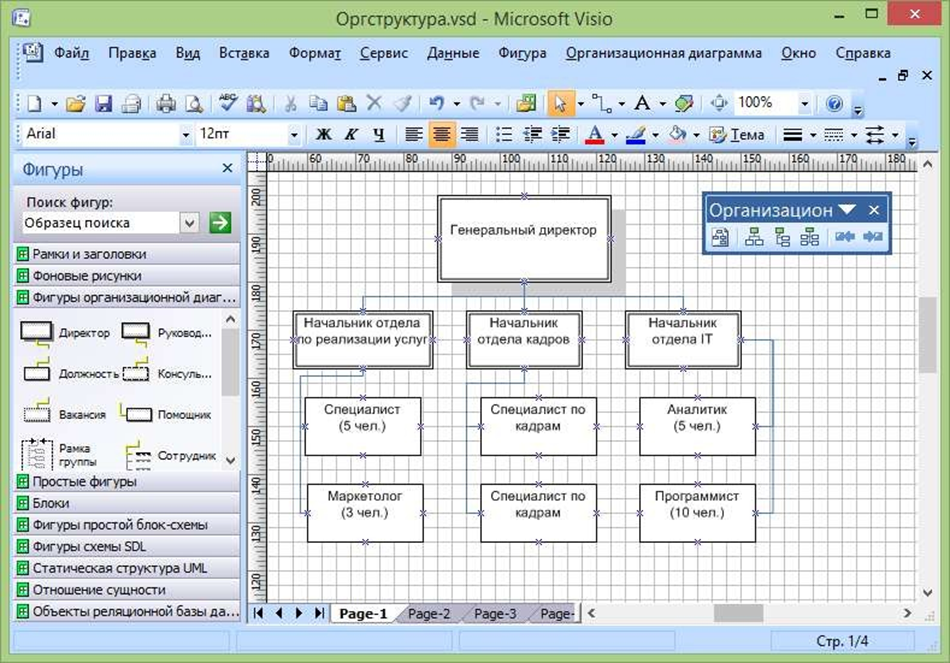Open the Отношение сущности stencil

(126, 590)
